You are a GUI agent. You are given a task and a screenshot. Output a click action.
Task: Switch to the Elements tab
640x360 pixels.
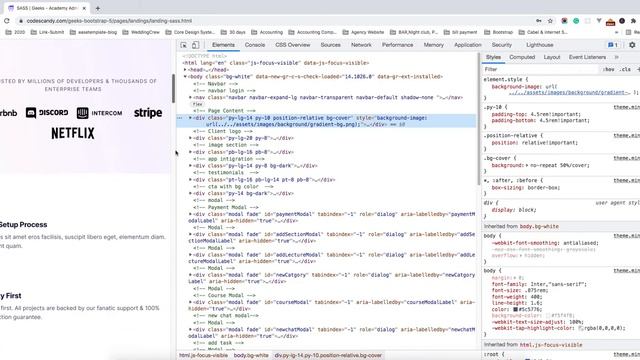223,45
